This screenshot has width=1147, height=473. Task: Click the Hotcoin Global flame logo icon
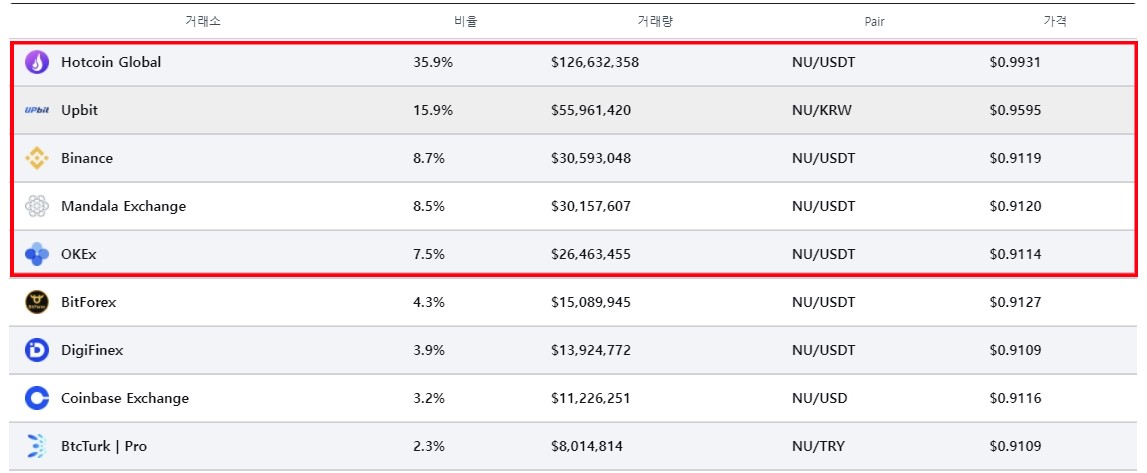click(x=37, y=62)
